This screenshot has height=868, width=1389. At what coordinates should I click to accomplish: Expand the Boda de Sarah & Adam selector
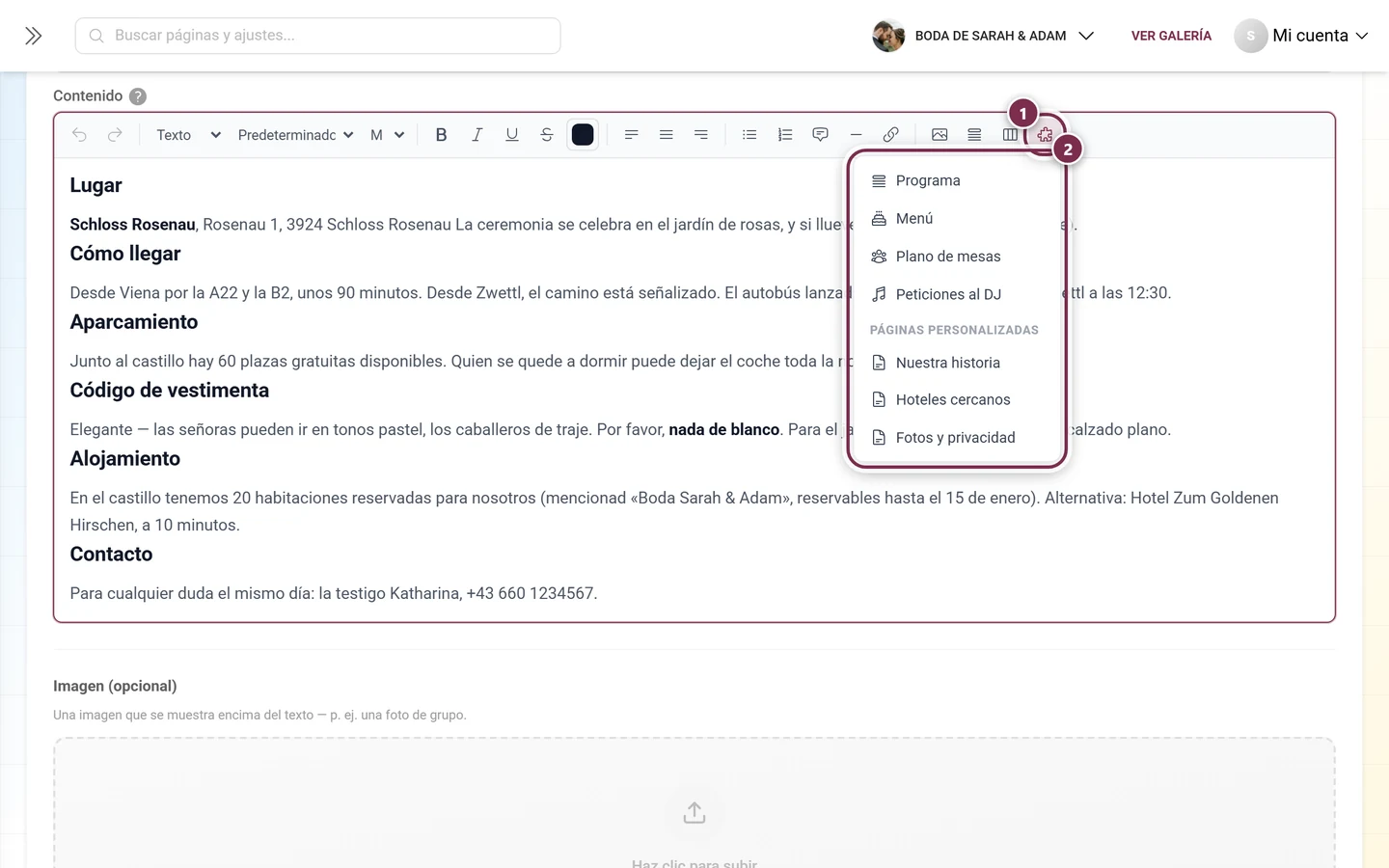point(983,36)
